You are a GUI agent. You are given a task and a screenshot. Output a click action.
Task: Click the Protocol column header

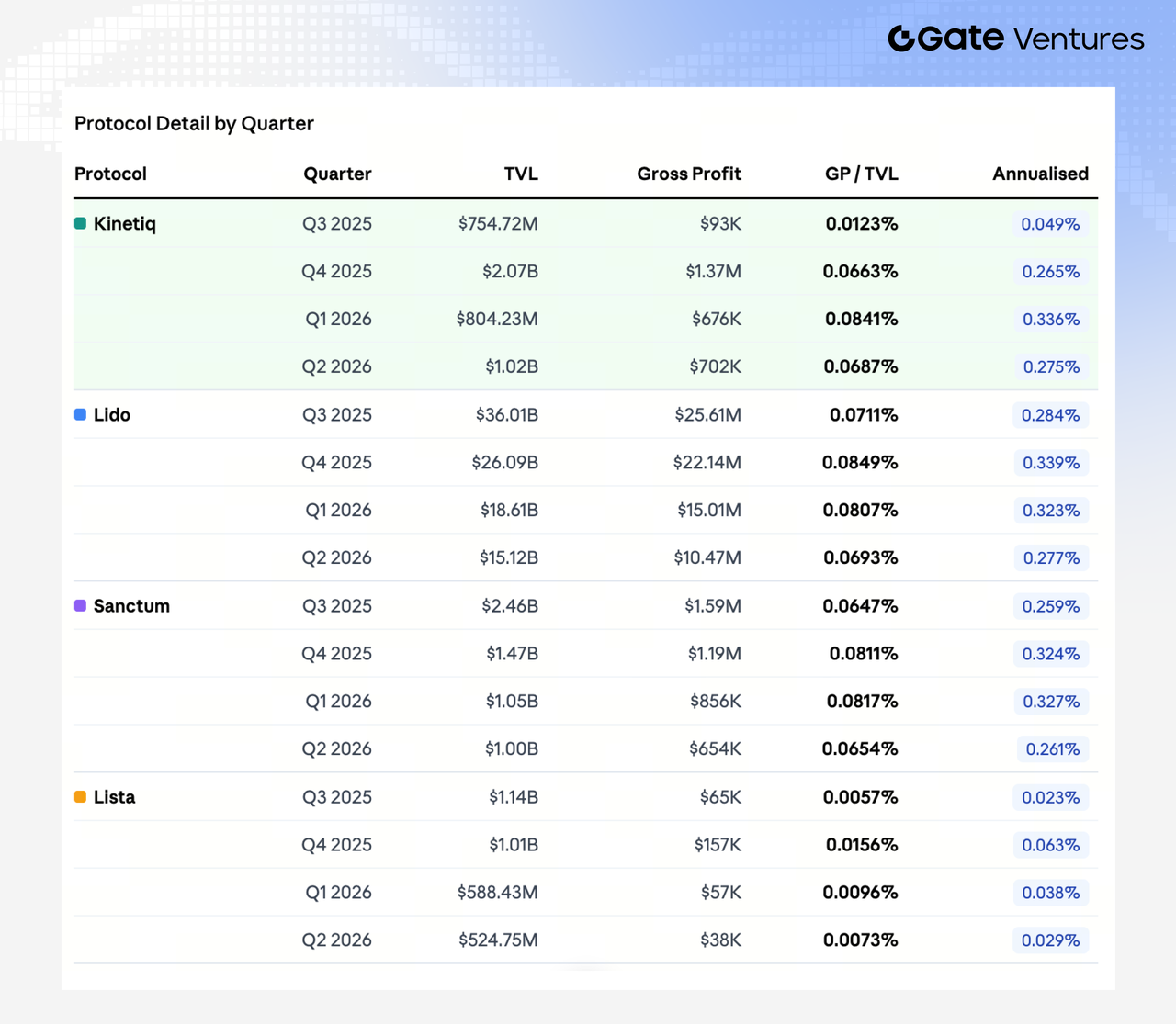[x=110, y=174]
